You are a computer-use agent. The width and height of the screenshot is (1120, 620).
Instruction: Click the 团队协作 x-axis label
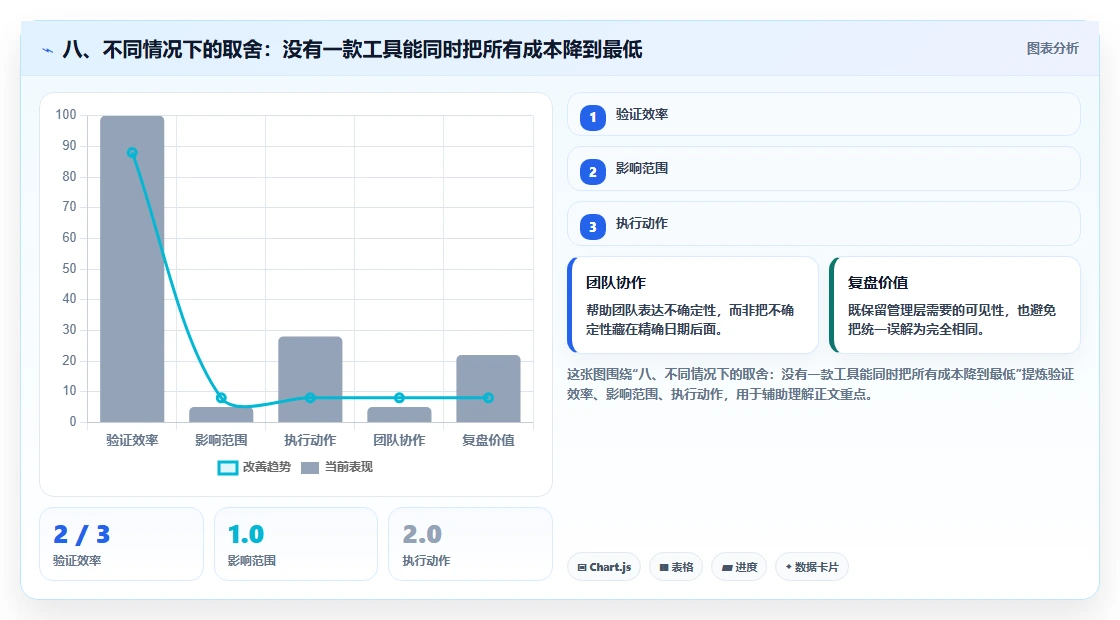pyautogui.click(x=399, y=441)
